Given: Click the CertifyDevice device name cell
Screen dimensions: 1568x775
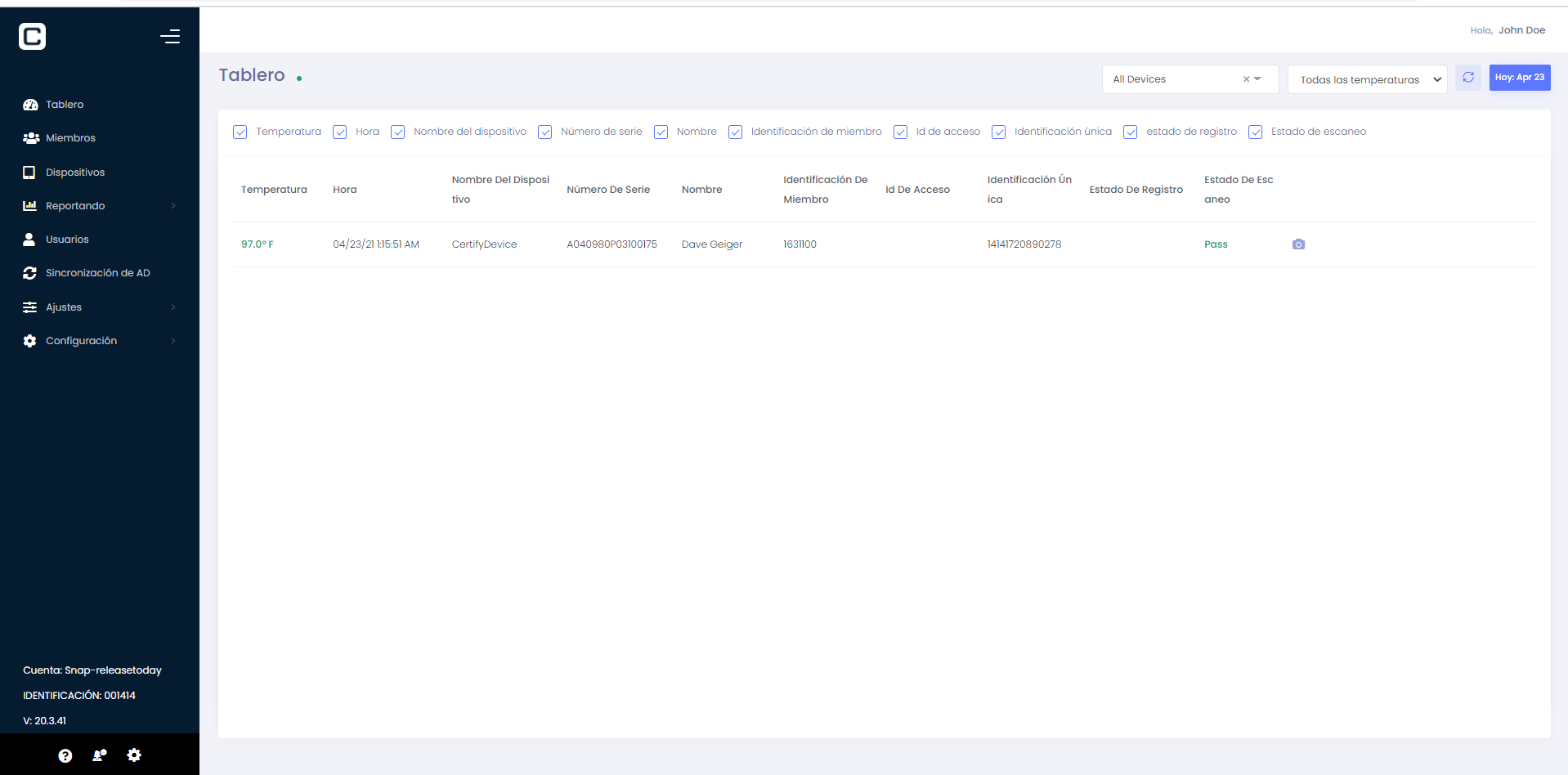Looking at the screenshot, I should pyautogui.click(x=484, y=244).
